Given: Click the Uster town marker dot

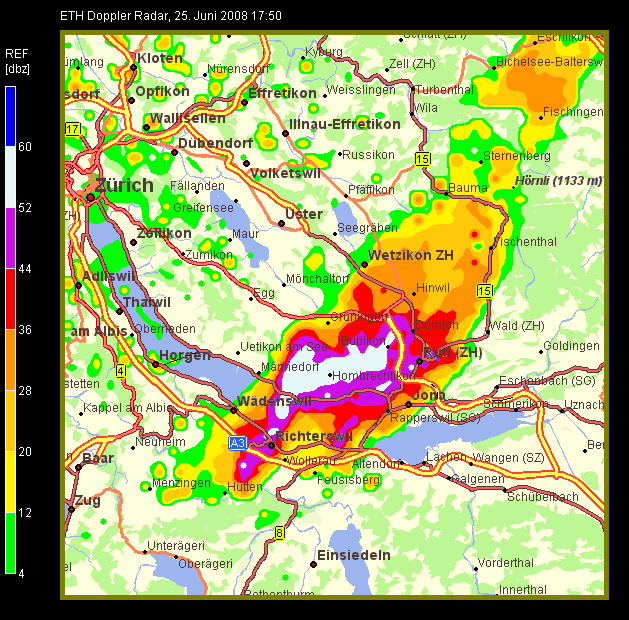Looking at the screenshot, I should click(282, 223).
